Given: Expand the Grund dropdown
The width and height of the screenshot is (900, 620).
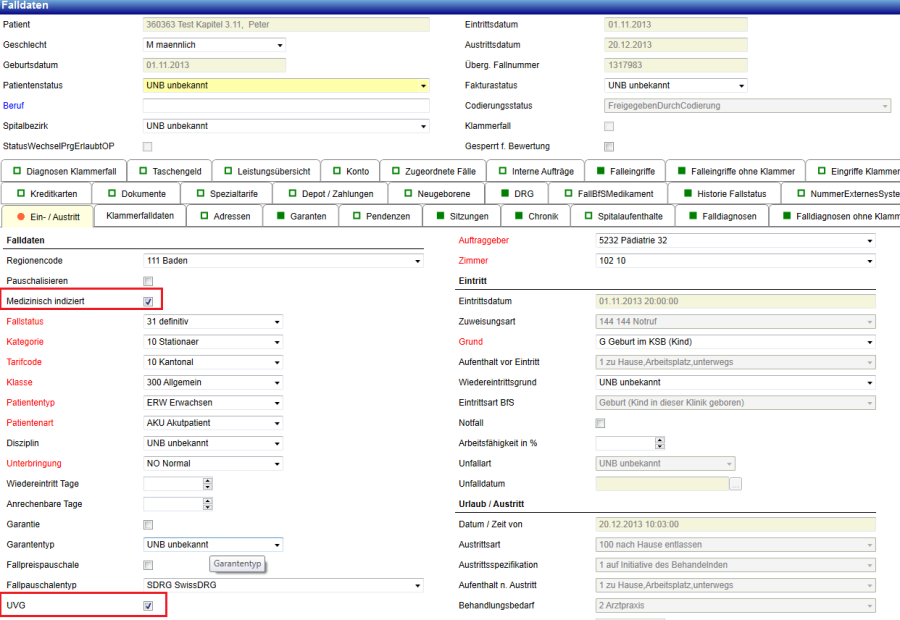Looking at the screenshot, I should [x=736, y=342].
